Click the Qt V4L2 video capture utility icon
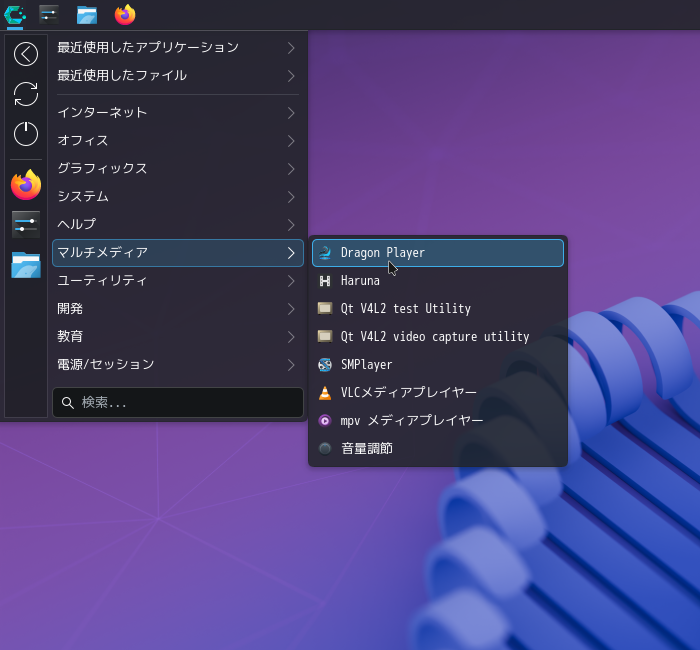700x650 pixels. tap(325, 336)
